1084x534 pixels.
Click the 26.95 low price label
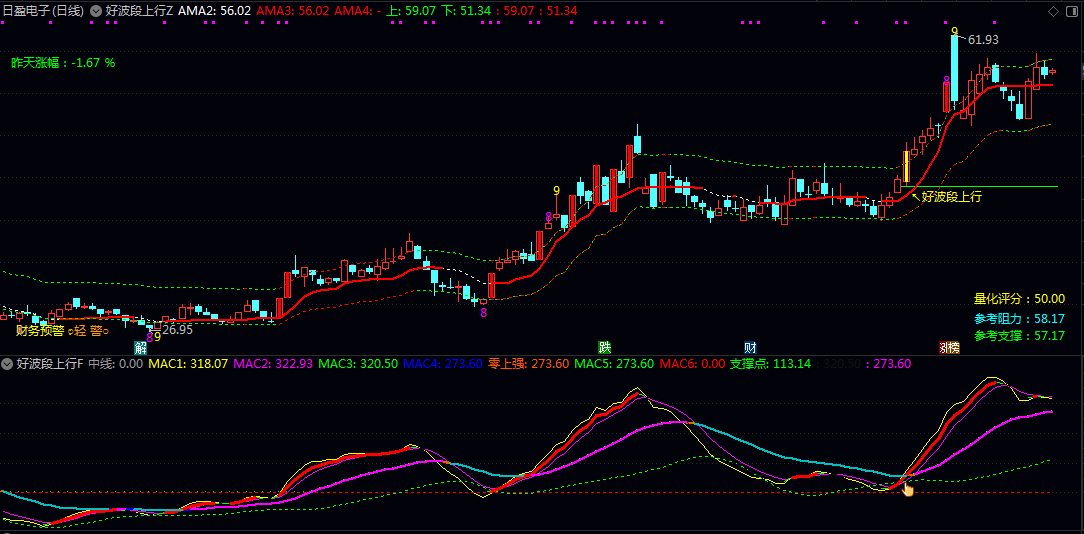[x=177, y=329]
